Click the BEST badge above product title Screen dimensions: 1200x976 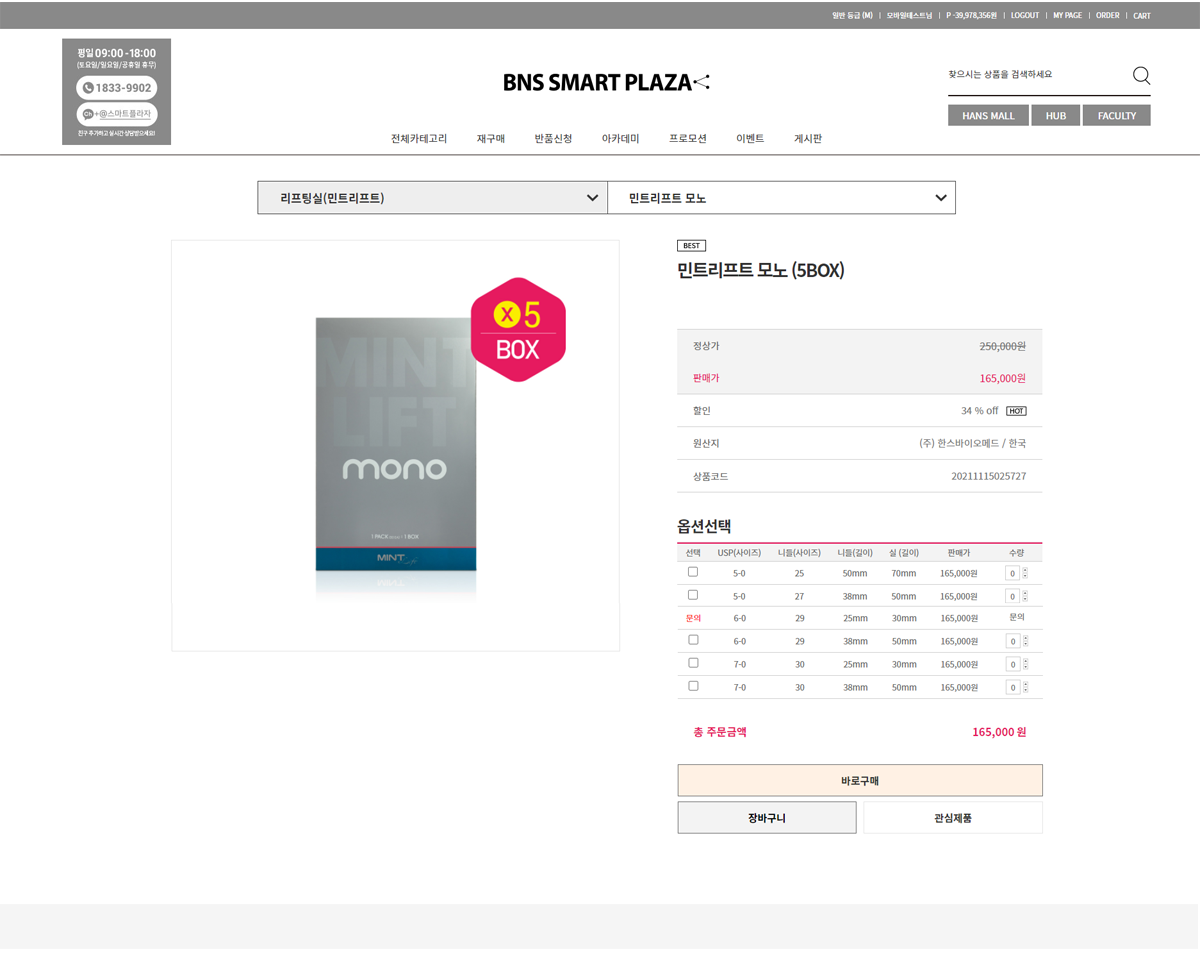(x=691, y=245)
